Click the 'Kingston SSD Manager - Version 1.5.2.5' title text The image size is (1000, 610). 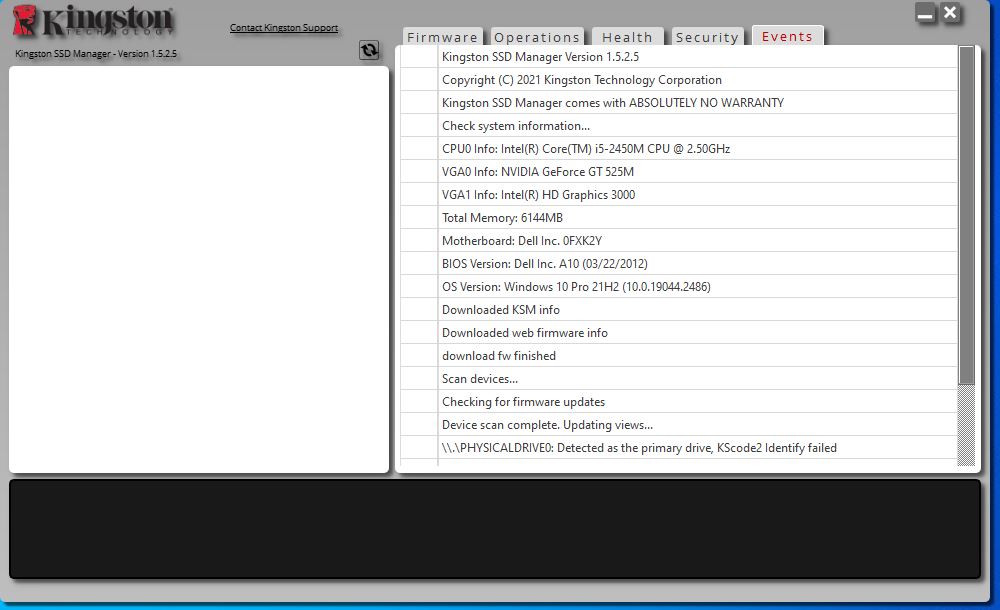pos(96,54)
